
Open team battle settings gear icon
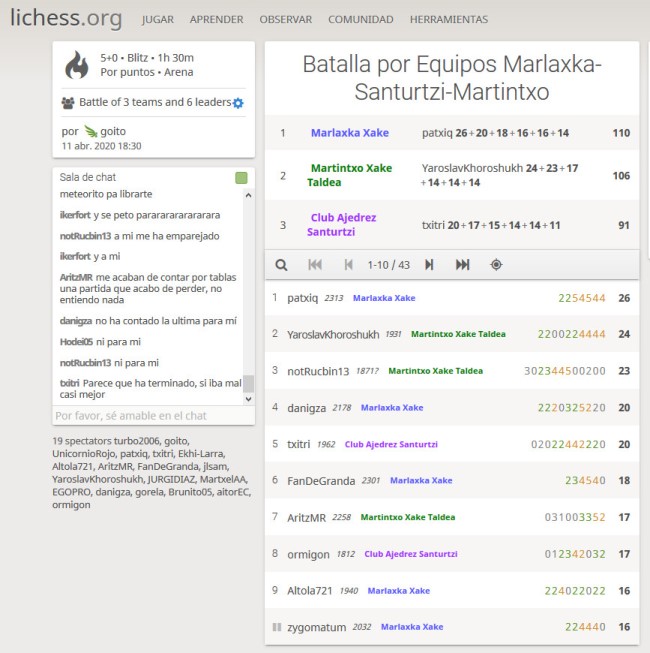point(238,103)
